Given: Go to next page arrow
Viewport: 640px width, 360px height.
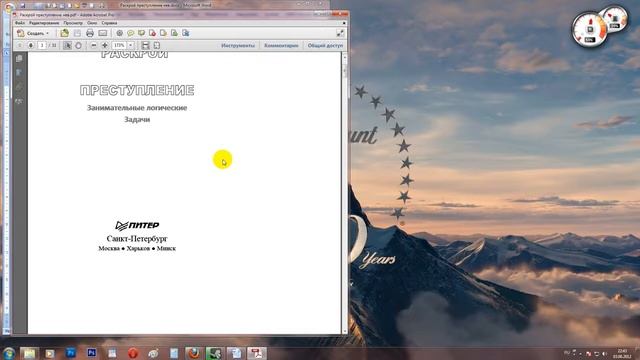Looking at the screenshot, I should click(31, 45).
